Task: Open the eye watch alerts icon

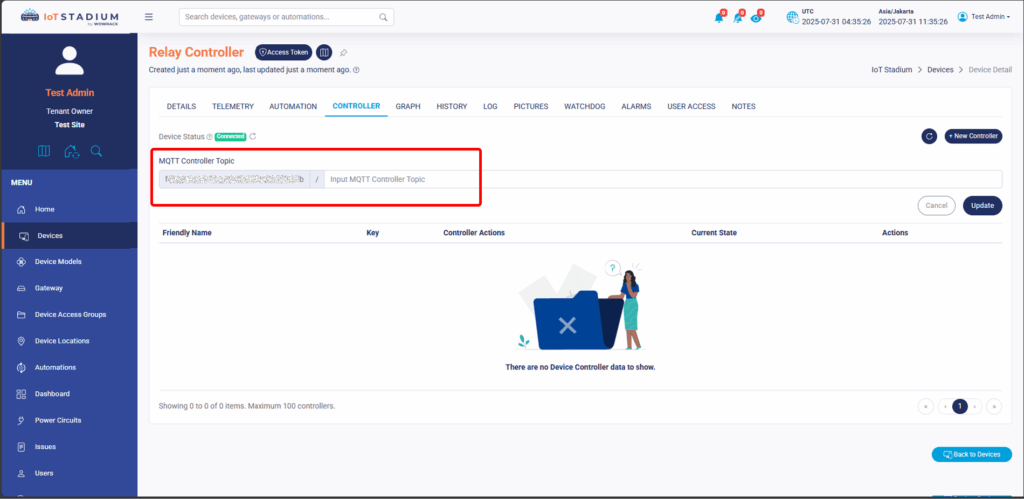Action: pos(757,17)
